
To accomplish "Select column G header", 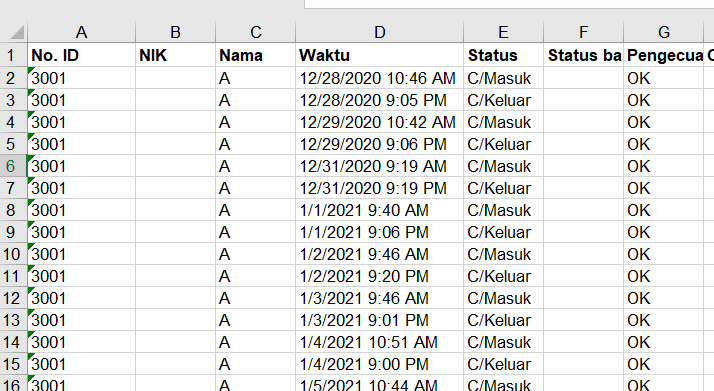I will [663, 32].
